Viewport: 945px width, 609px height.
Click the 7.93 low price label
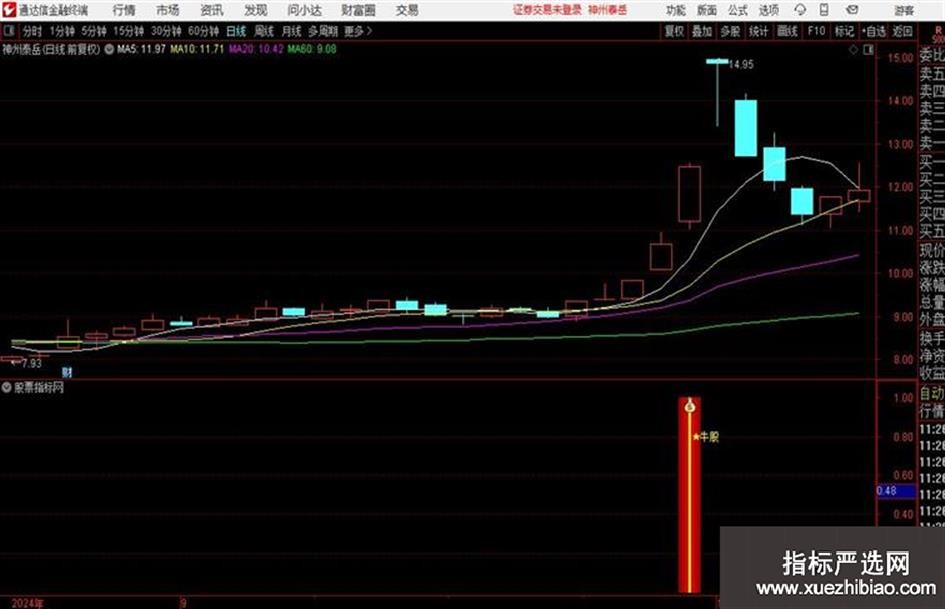click(31, 363)
